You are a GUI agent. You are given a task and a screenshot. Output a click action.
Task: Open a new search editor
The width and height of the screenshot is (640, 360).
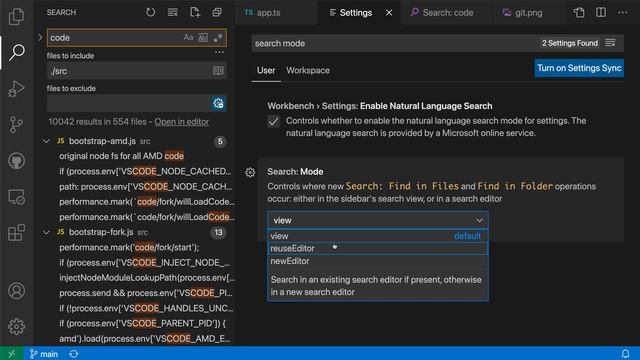coord(195,12)
